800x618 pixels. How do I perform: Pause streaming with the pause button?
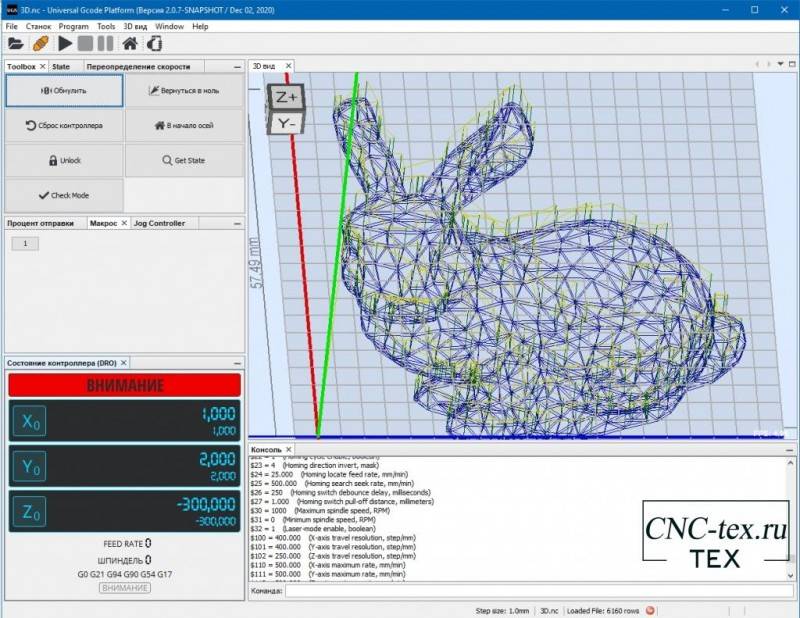tap(105, 44)
